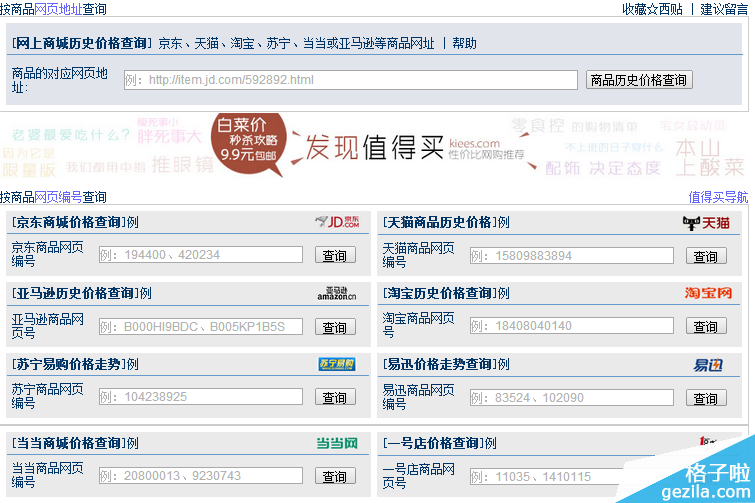Image resolution: width=755 pixels, height=503 pixels.
Task: Click 例 next to 天猫商品历史价格
Action: [504, 222]
